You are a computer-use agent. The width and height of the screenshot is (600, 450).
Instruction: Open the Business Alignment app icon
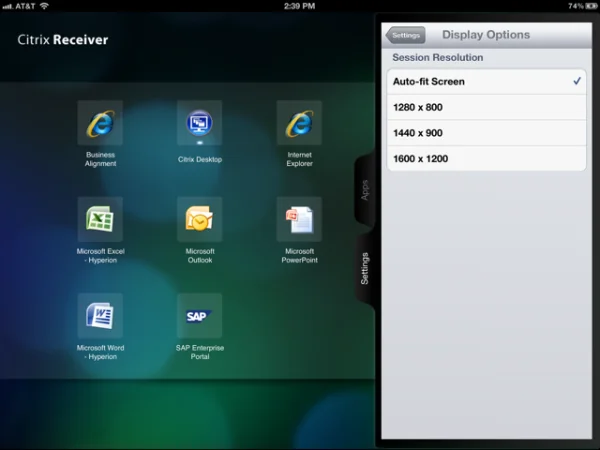pos(100,123)
